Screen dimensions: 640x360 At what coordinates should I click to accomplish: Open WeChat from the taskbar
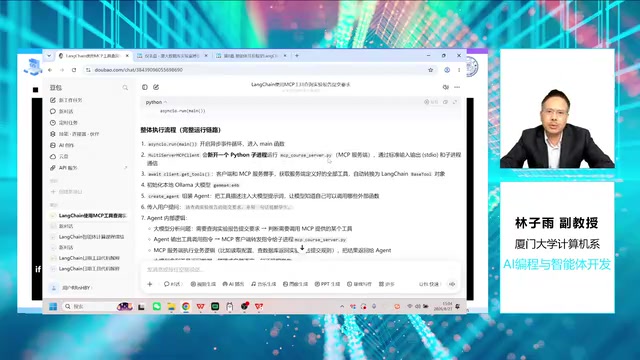tap(157, 307)
